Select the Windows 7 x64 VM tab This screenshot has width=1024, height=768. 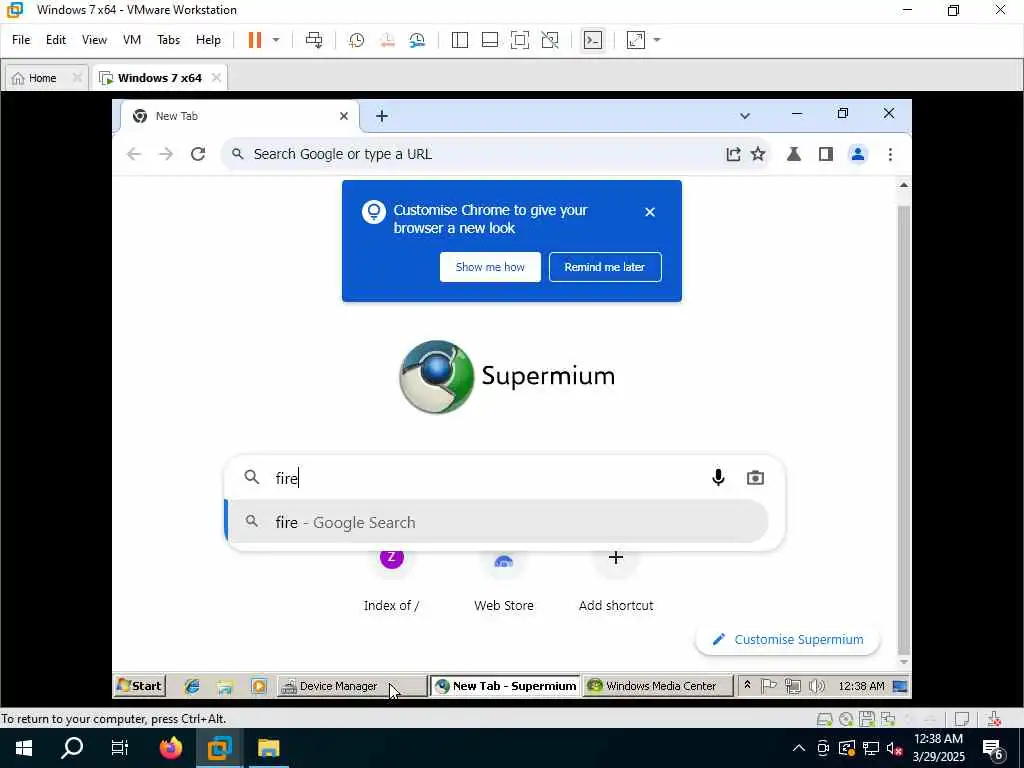pyautogui.click(x=157, y=78)
